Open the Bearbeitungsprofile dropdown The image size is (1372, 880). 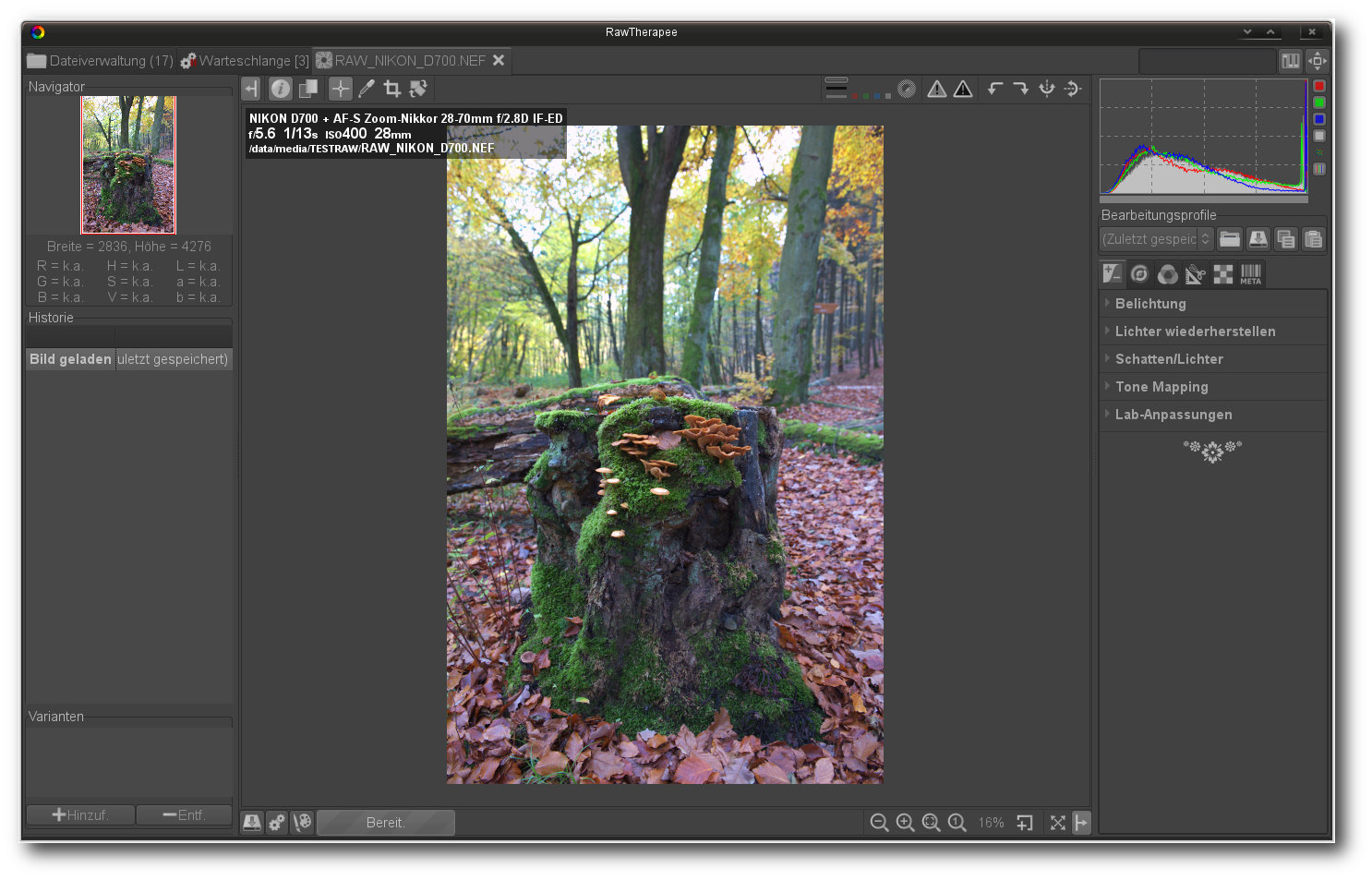click(1156, 239)
